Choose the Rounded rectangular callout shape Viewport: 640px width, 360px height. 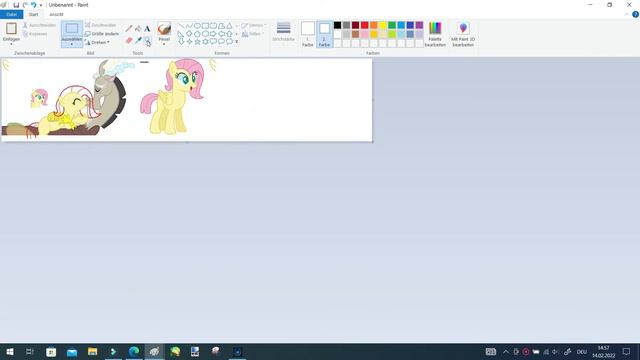[213, 41]
